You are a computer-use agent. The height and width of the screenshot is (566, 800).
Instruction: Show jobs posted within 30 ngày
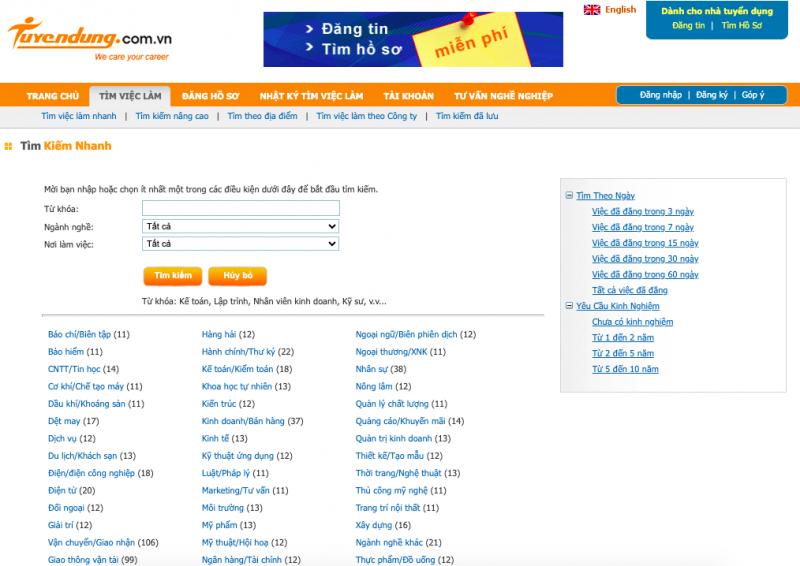coord(645,259)
